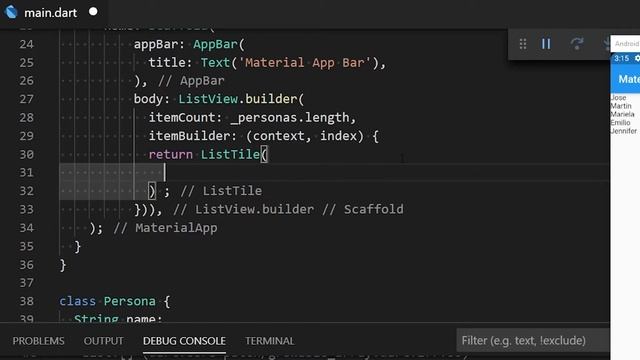The image size is (640, 360).
Task: Click the unsaved-changes dot on the main.dart tab
Action: pos(93,11)
